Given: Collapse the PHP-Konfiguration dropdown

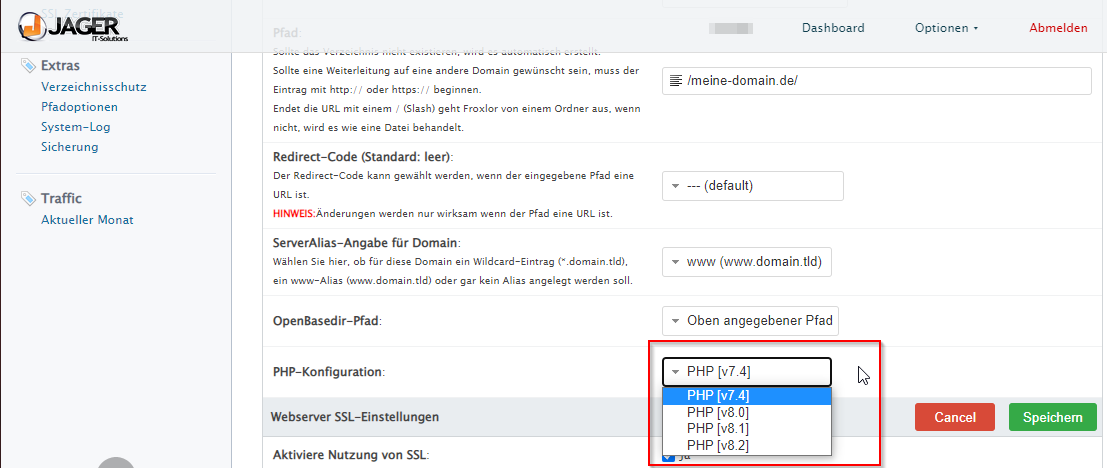Looking at the screenshot, I should click(746, 372).
